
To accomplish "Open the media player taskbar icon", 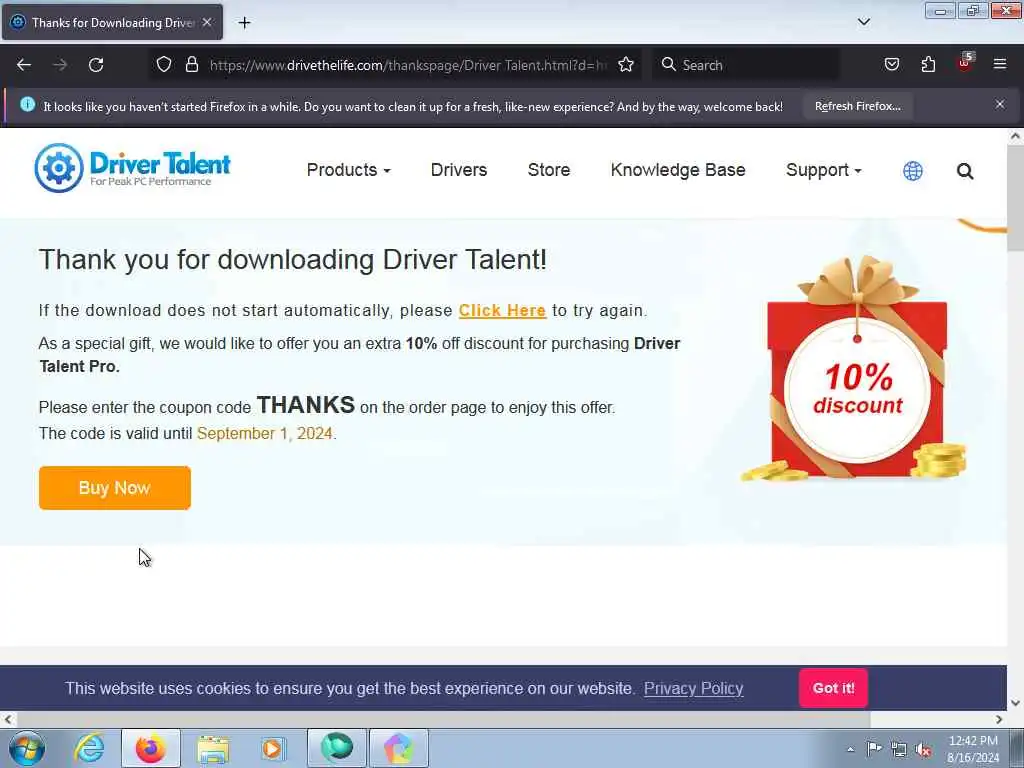I will click(272, 748).
